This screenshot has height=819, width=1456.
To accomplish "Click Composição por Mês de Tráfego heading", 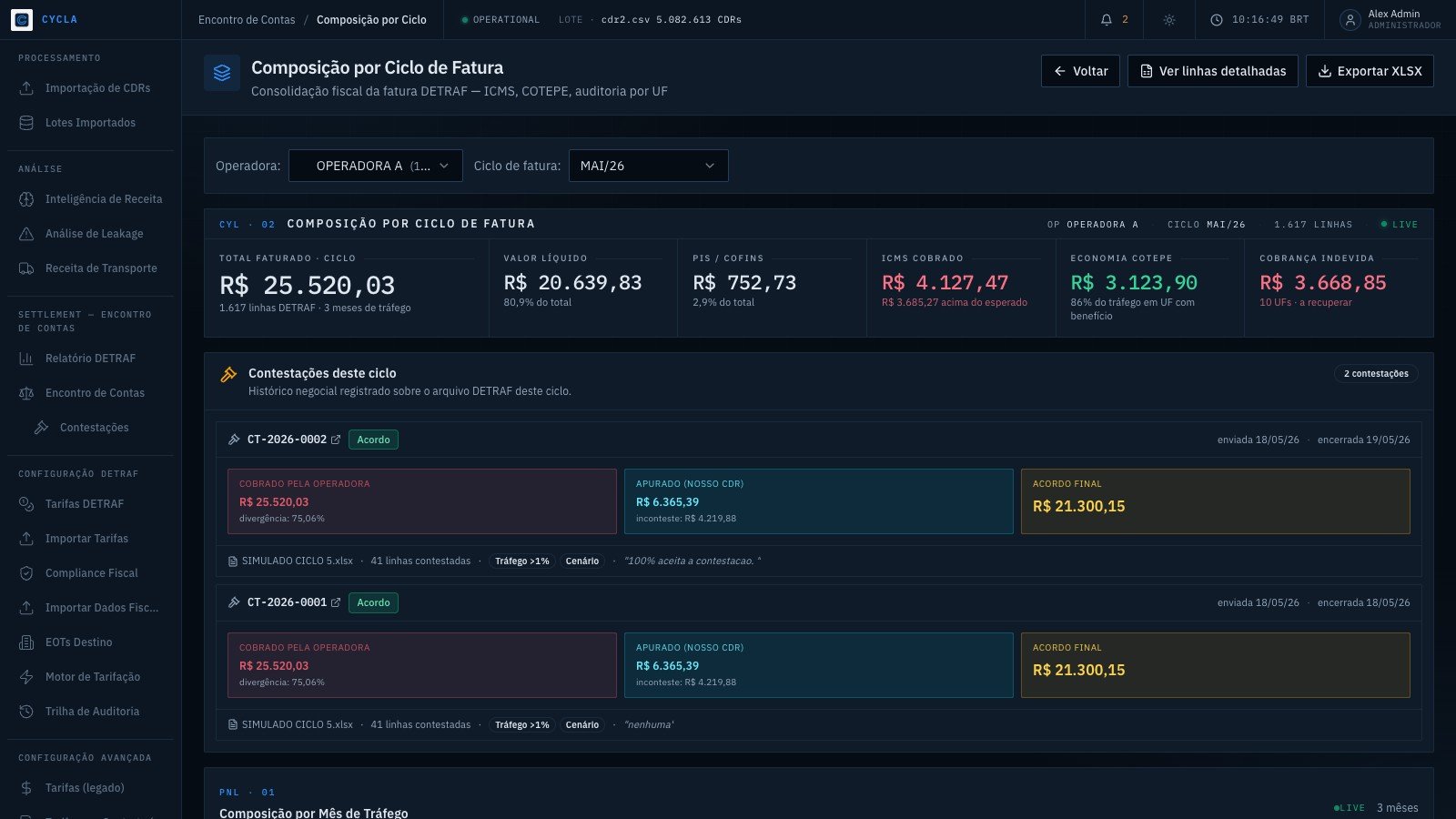I will tap(314, 813).
